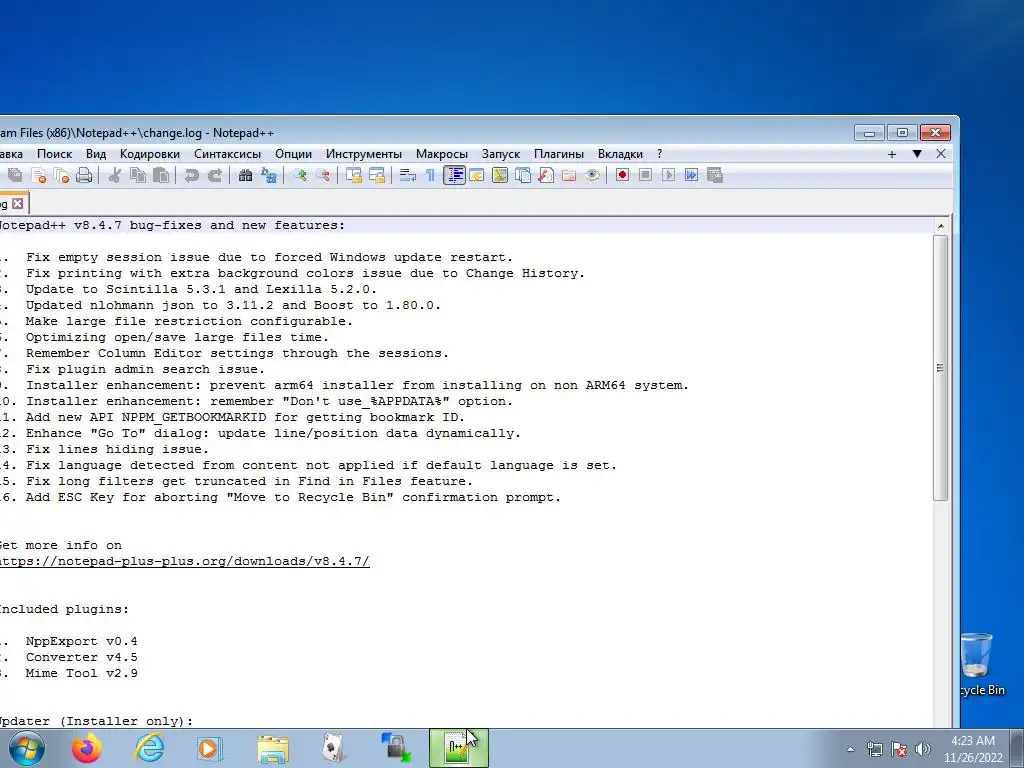
Task: Click the Save All toolbar icon
Action: coord(14,175)
